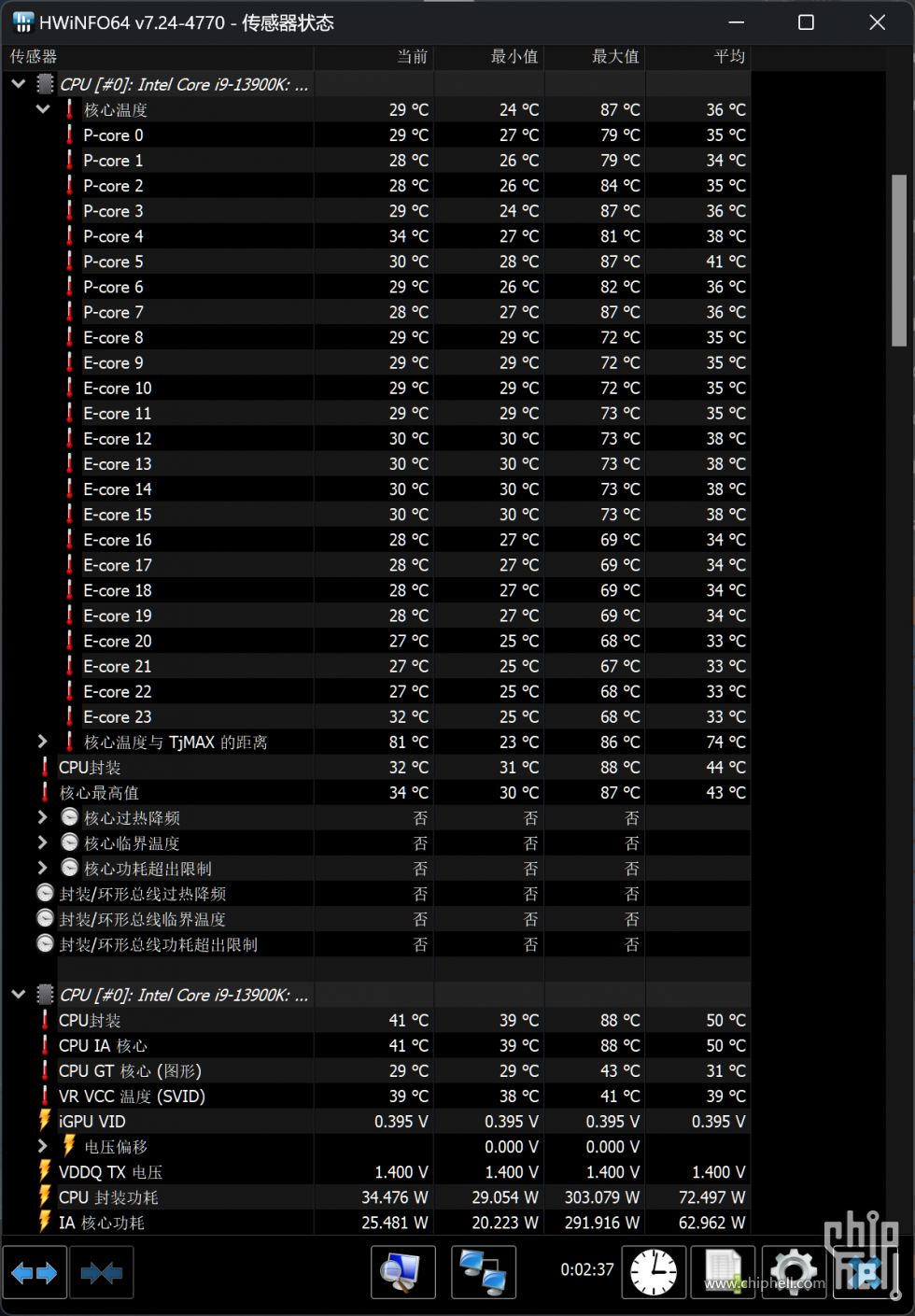Screen dimensions: 915x1316
Task: Click the 34.476 W current value
Action: point(395,1196)
